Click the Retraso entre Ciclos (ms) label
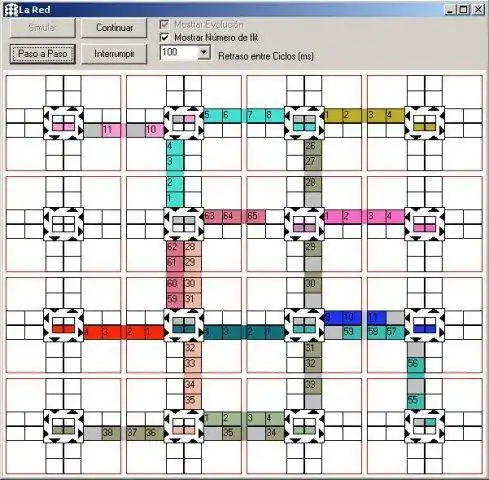 tap(266, 56)
